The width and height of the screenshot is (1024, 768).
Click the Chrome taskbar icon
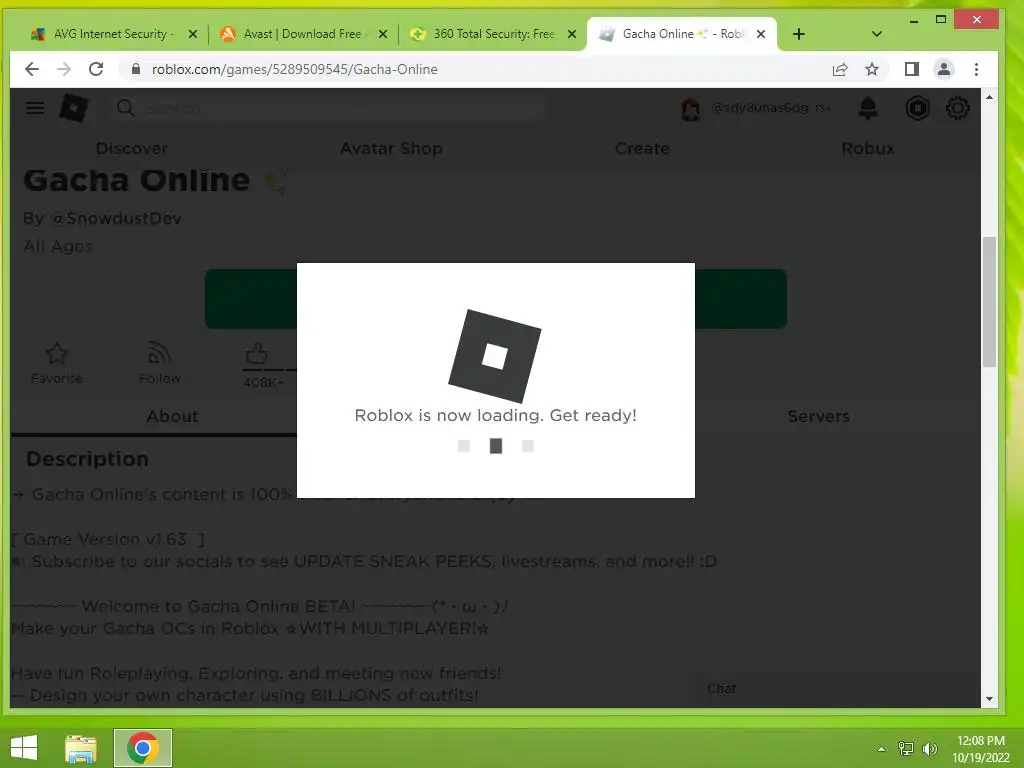coord(142,748)
